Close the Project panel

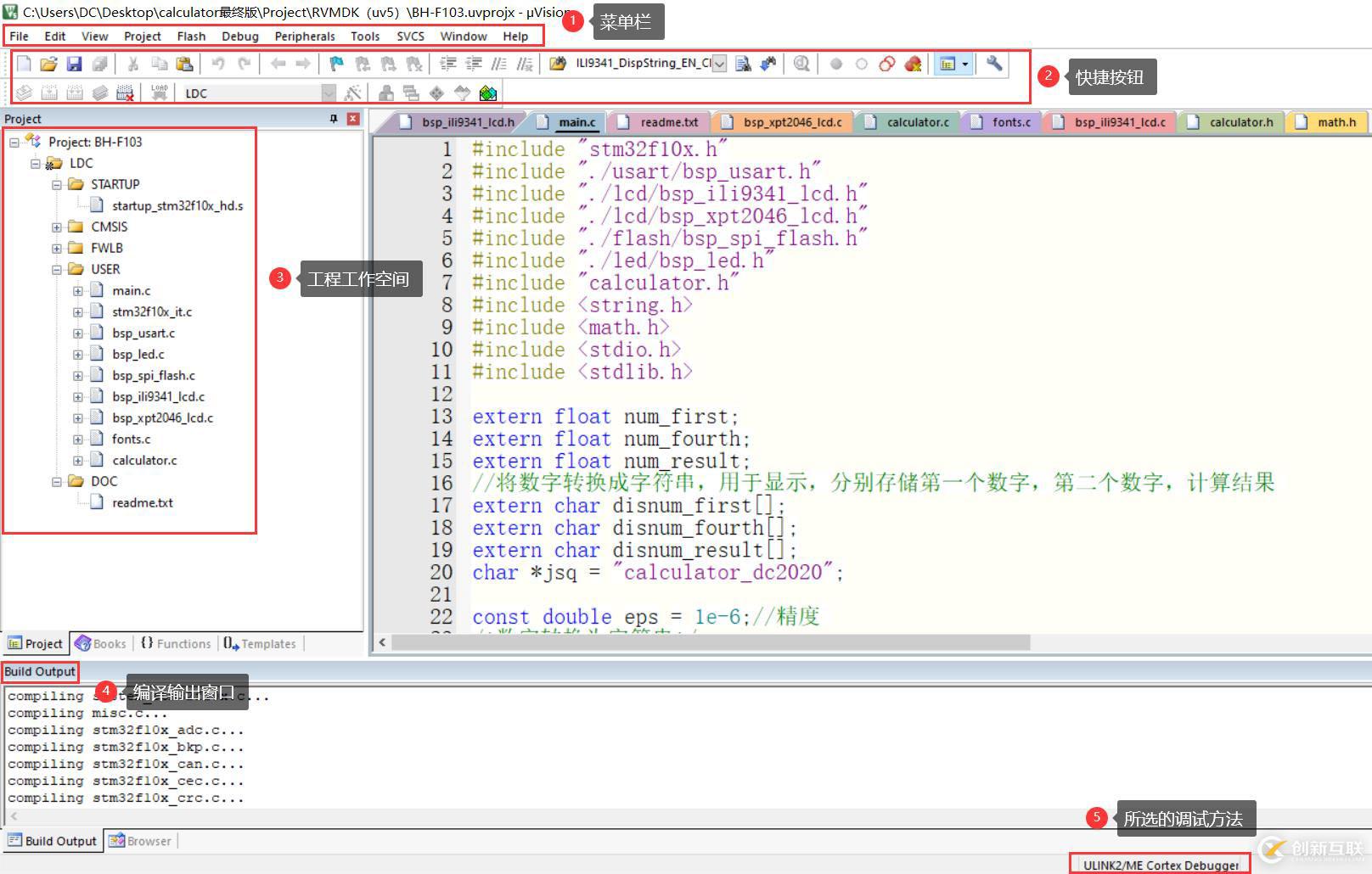(353, 119)
